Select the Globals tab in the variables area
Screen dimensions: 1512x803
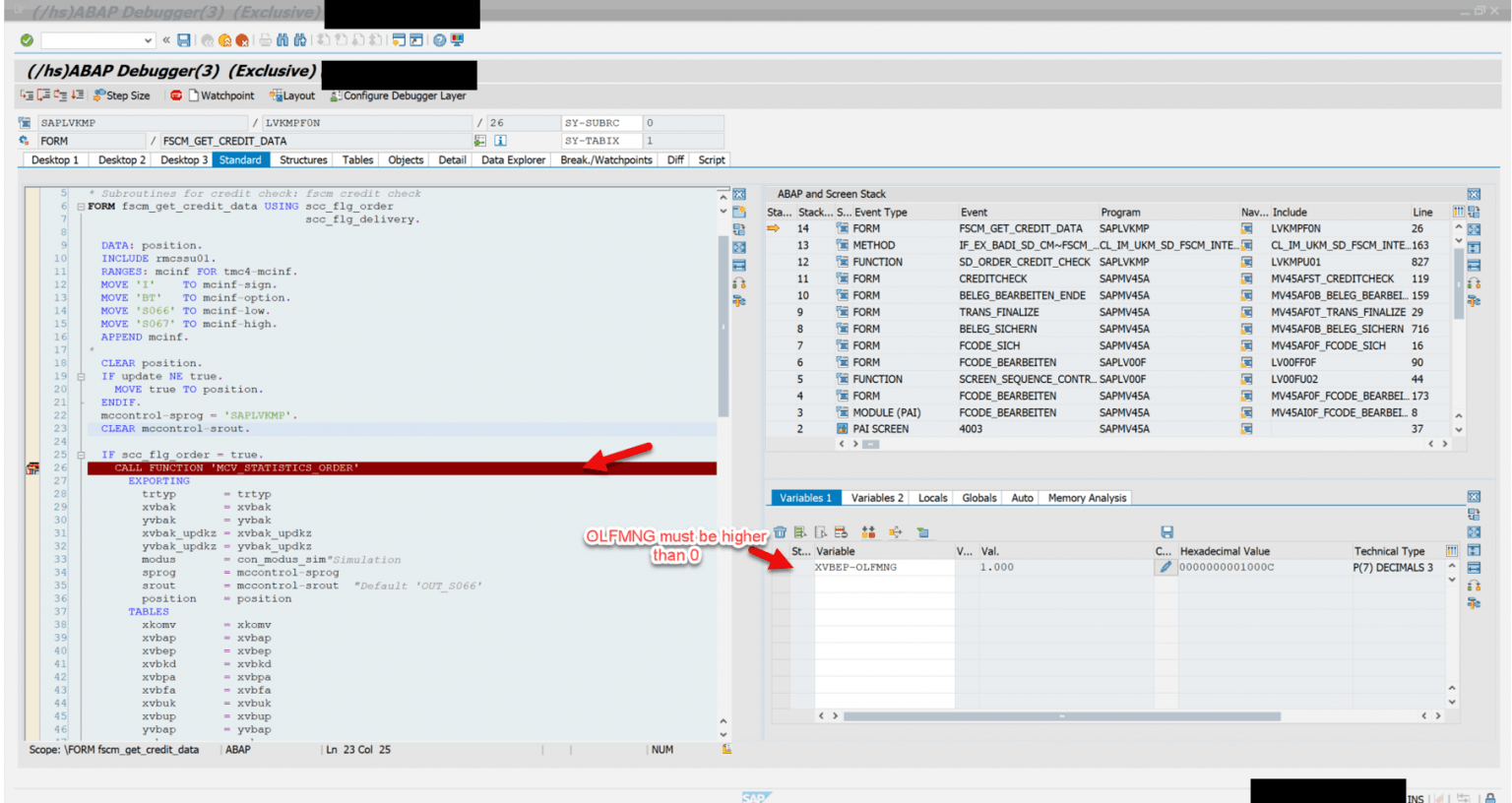tap(977, 498)
